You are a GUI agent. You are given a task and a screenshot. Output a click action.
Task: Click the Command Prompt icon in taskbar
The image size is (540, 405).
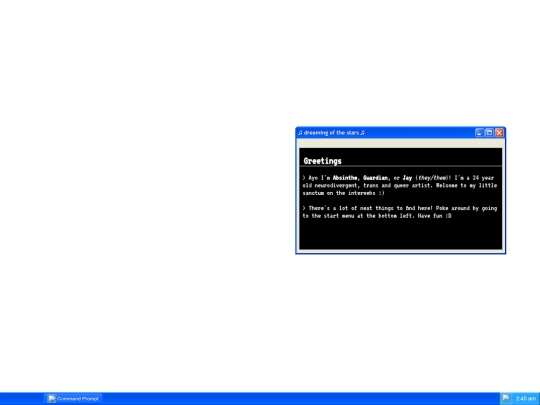point(52,398)
